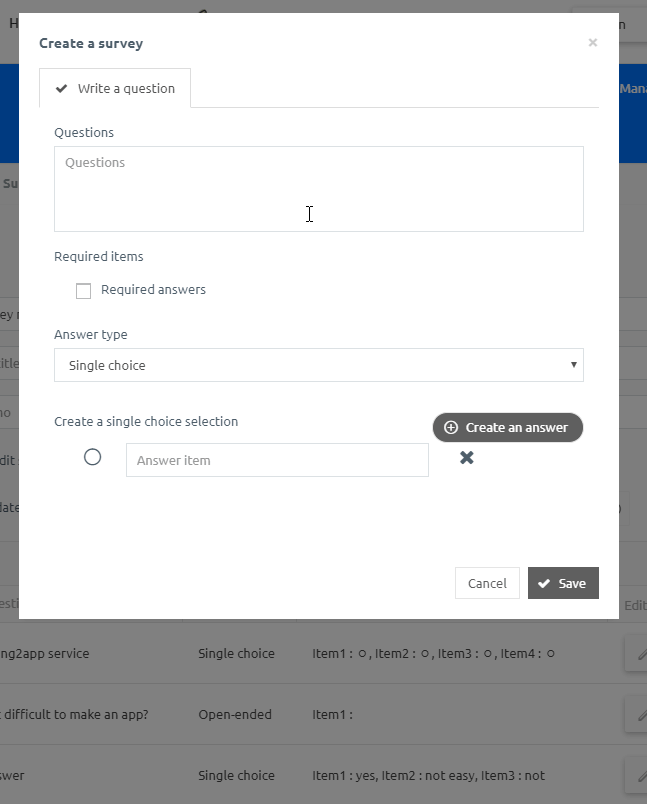Open the Answer type dropdown
This screenshot has height=804, width=647.
(318, 364)
